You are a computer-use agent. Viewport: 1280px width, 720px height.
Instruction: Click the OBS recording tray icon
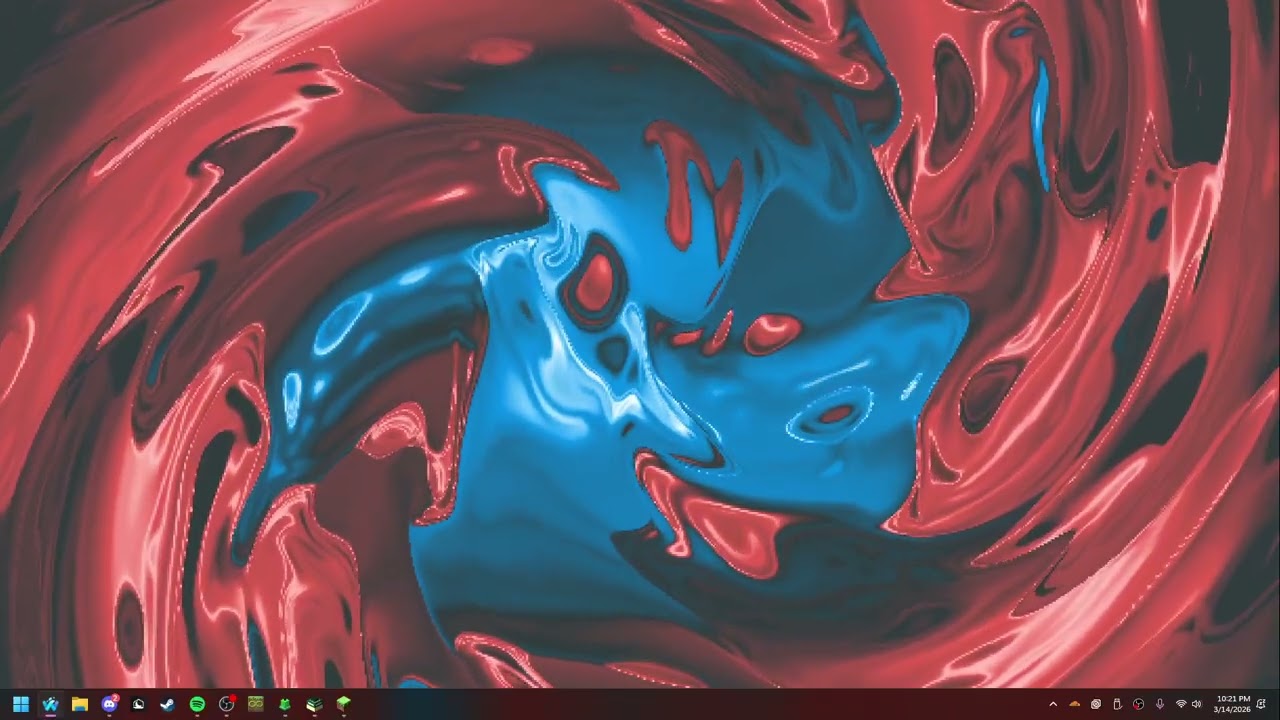[1138, 704]
